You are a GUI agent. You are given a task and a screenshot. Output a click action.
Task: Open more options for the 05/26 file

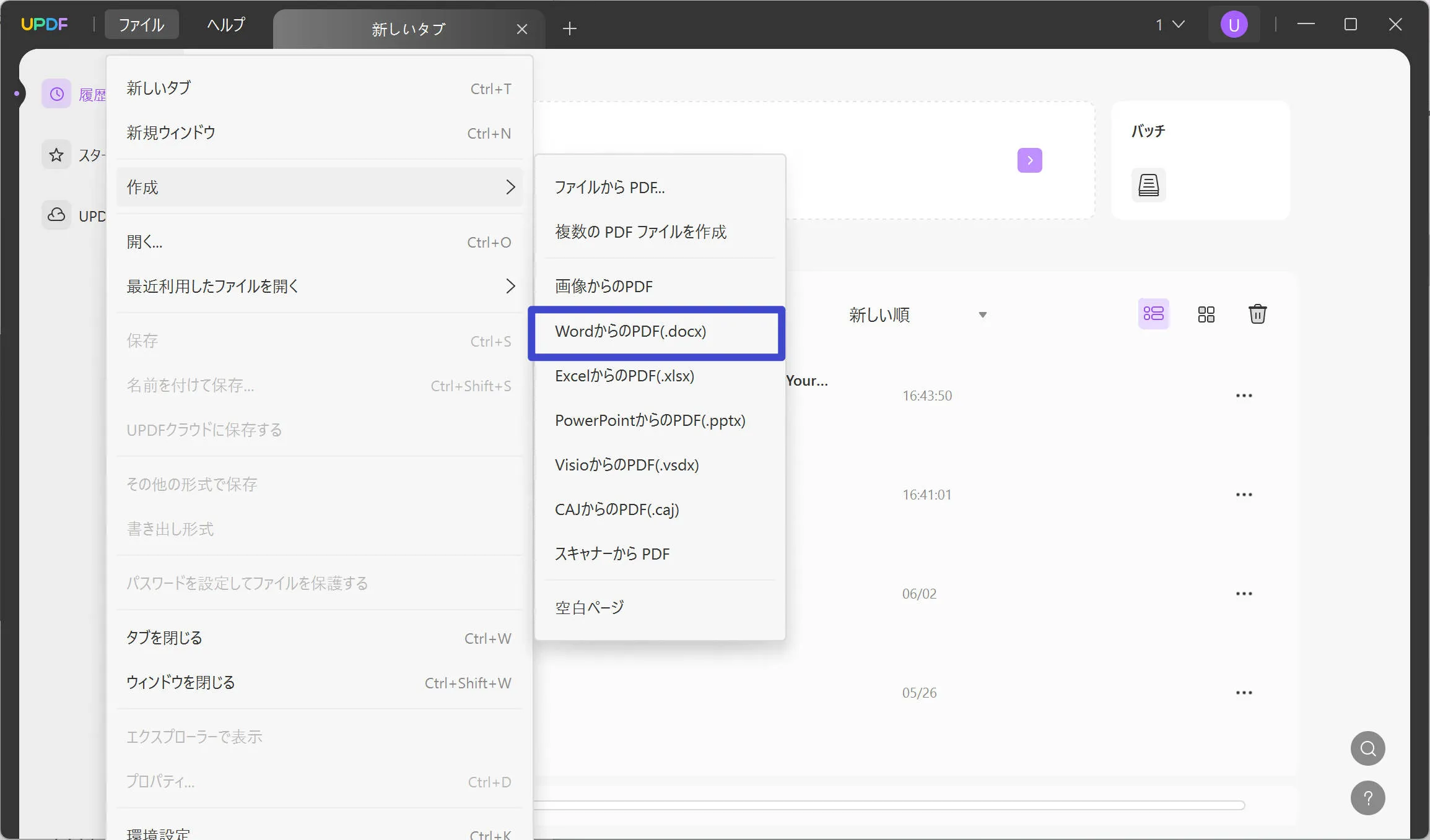[1244, 693]
